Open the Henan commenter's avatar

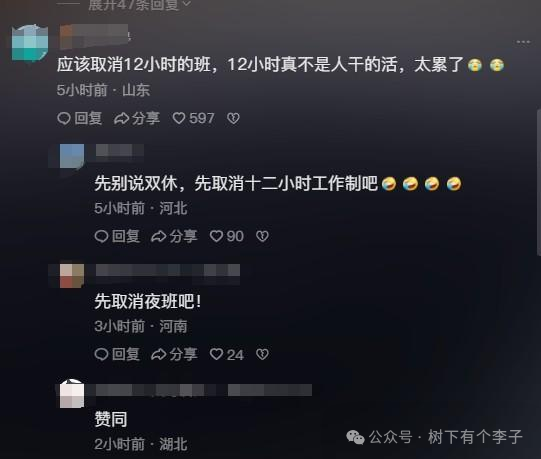pos(72,276)
